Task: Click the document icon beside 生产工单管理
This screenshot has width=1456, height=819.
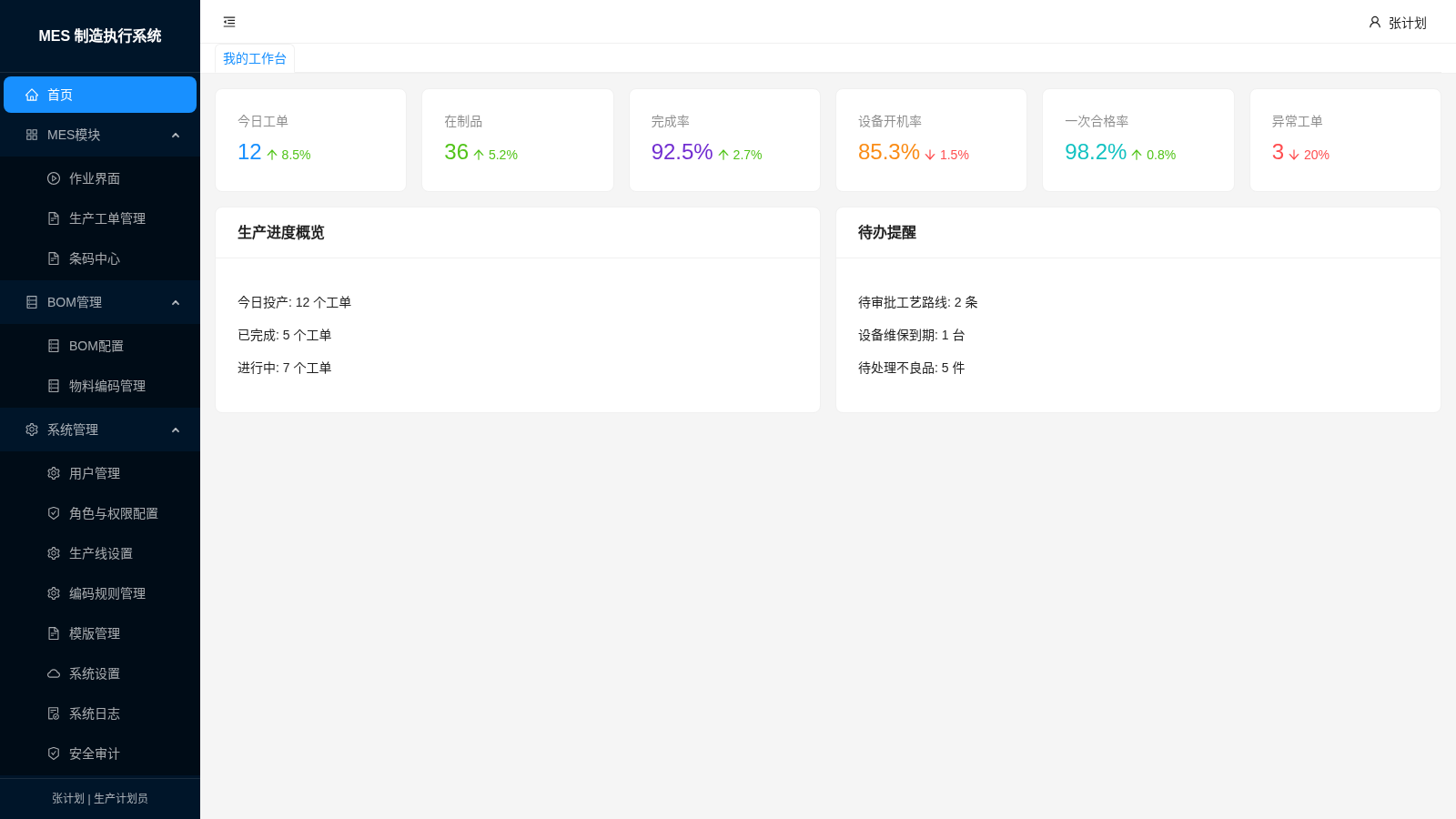Action: [x=54, y=218]
